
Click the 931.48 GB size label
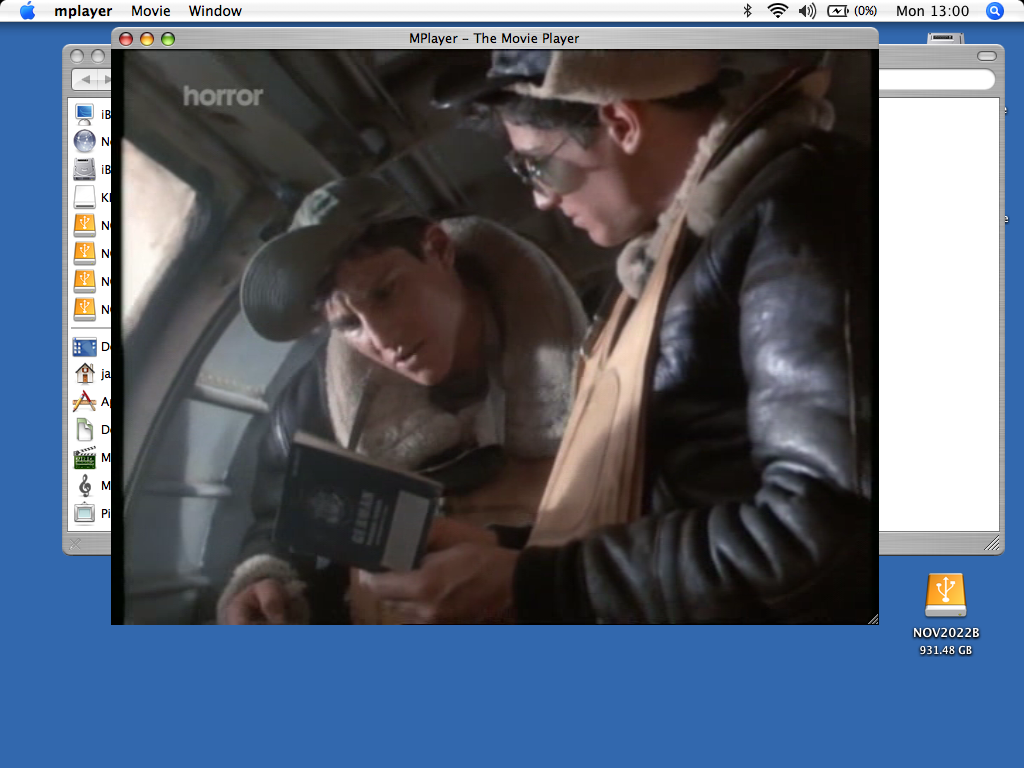tap(946, 650)
